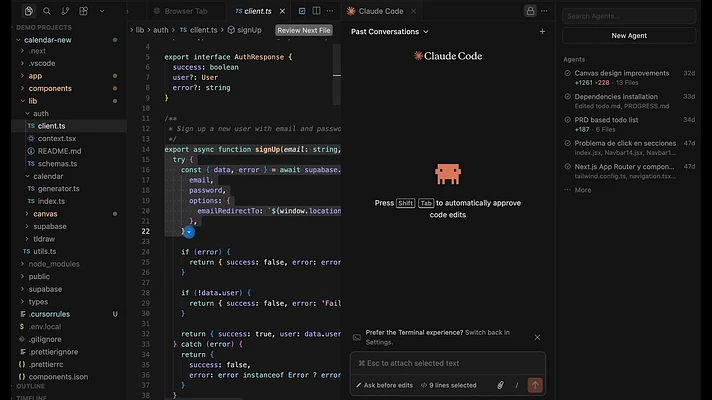Select the Claude Code tab
Viewport: 712px width, 400px height.
[x=381, y=11]
